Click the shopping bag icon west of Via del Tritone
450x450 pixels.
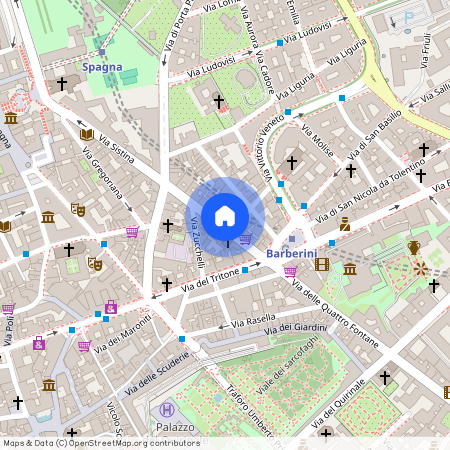(111, 307)
